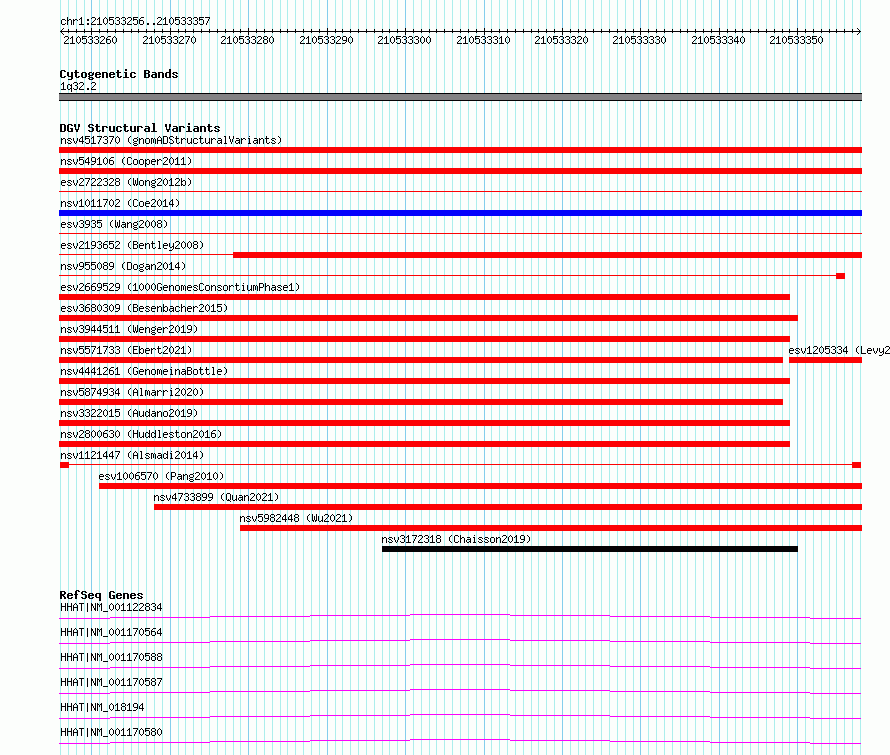
Task: Click small red block at Alsmadi2014 left end
Action: [64, 465]
